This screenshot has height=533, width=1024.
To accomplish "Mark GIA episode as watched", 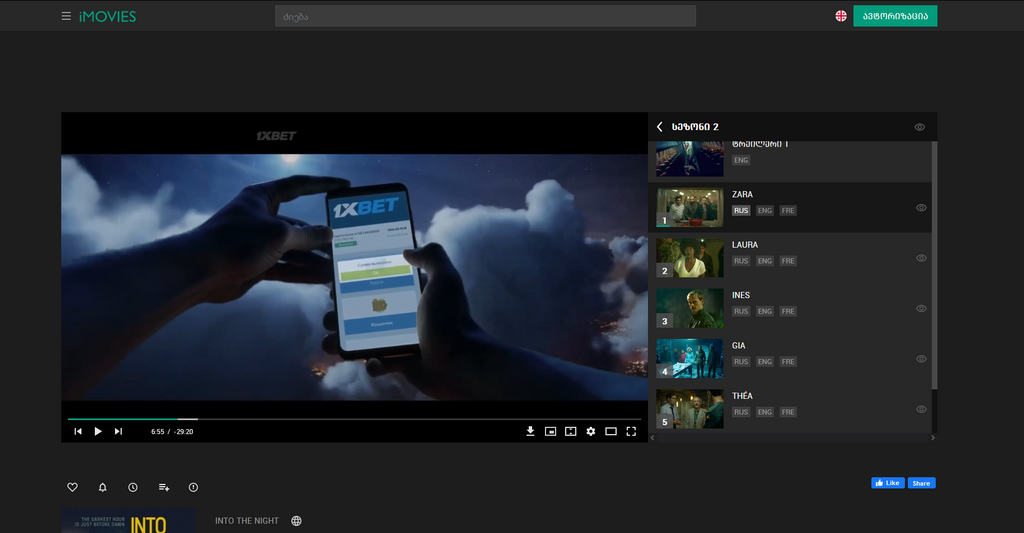I will pyautogui.click(x=921, y=359).
